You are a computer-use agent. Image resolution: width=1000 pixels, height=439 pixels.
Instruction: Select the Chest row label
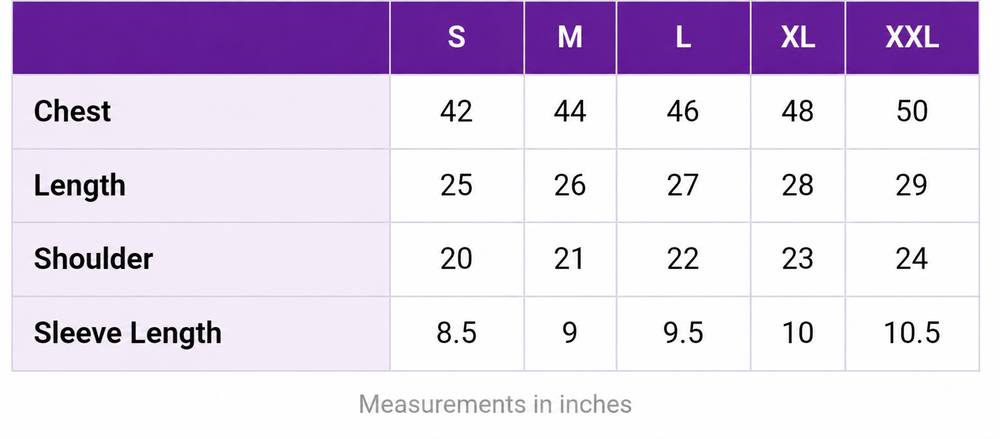[72, 112]
